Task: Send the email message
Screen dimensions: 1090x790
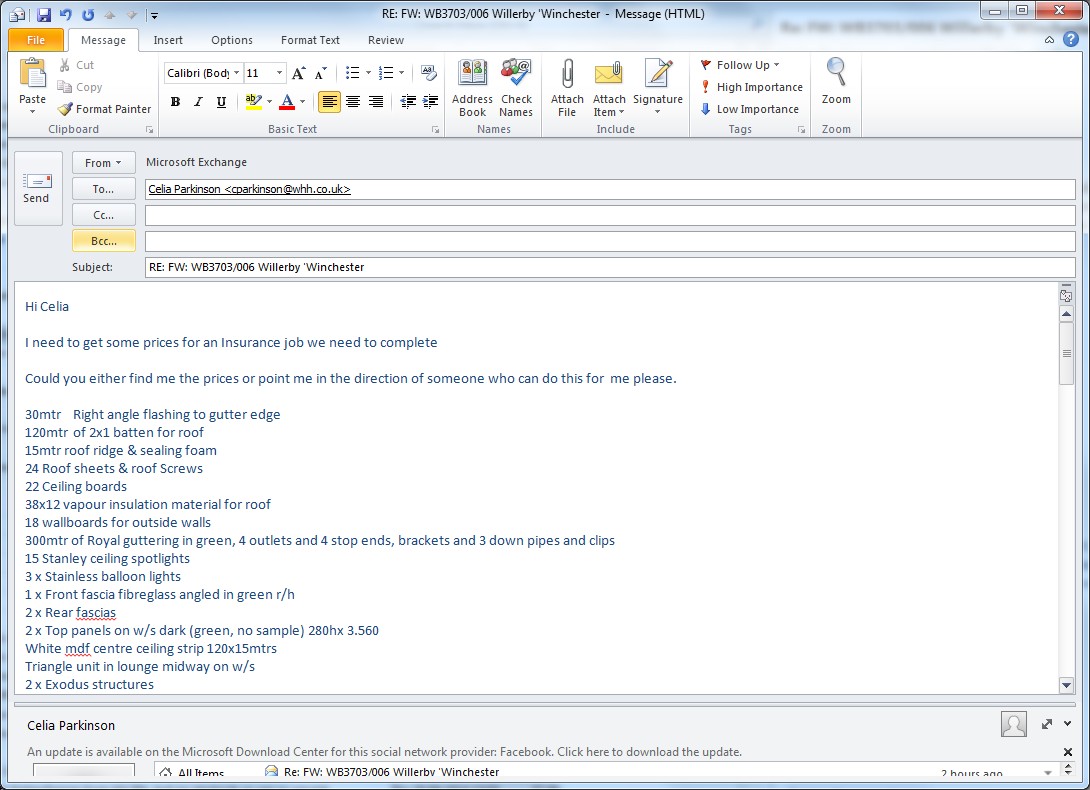Action: [38, 188]
